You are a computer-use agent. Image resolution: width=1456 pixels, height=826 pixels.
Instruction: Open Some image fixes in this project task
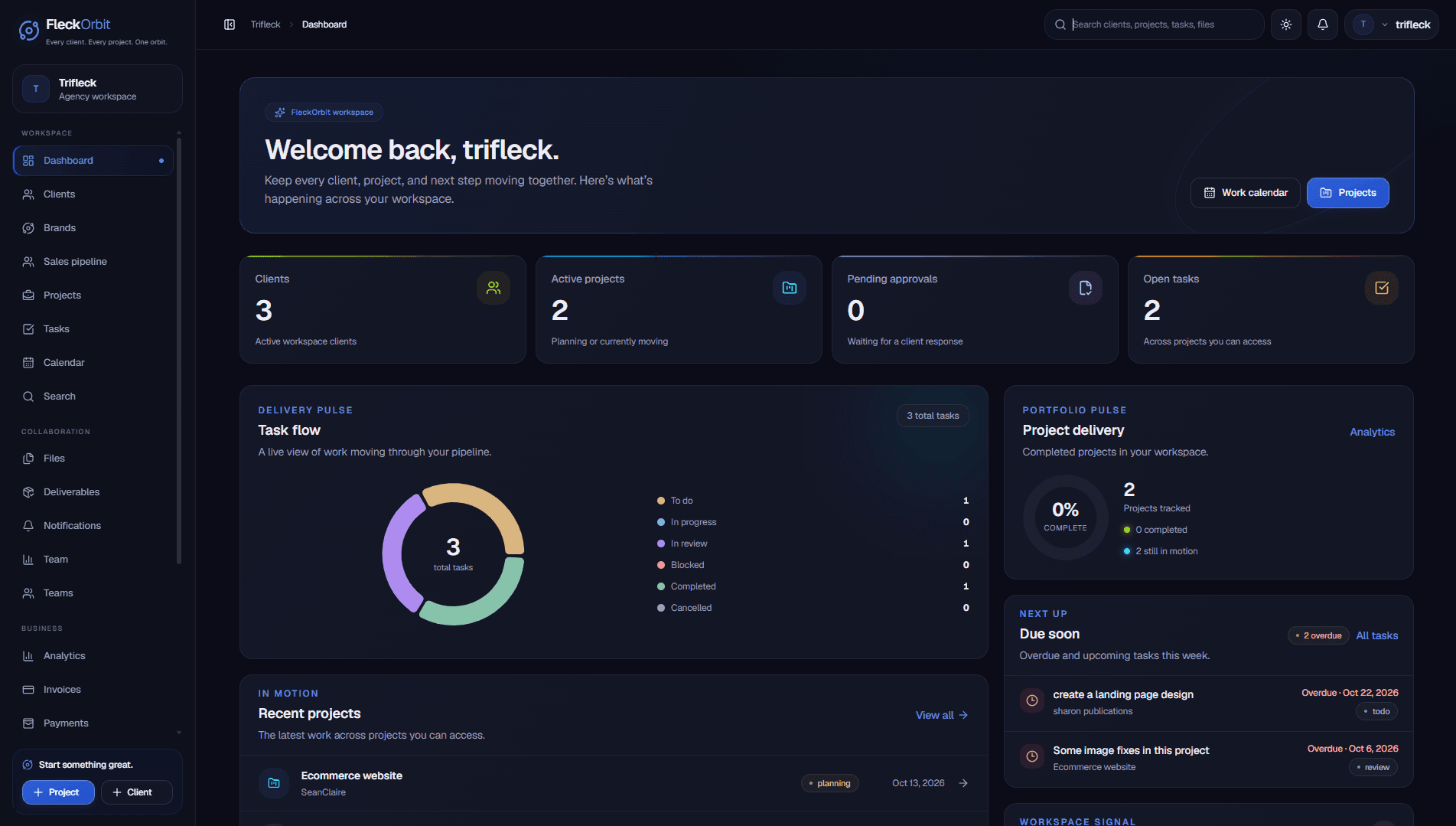pos(1208,759)
